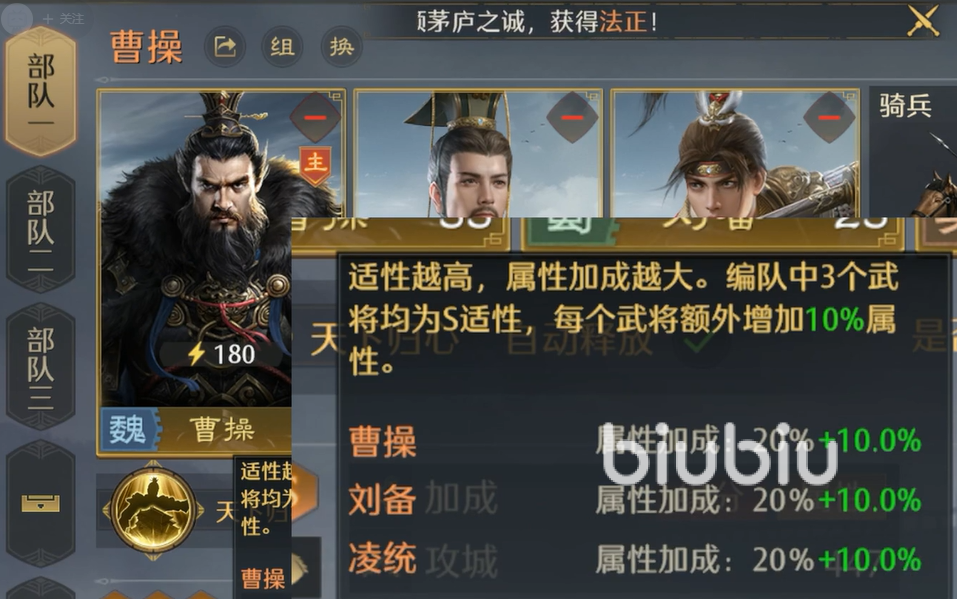Screen dimensions: 957x599
Task: Select the third general portrait with headband
Action: tap(735, 153)
